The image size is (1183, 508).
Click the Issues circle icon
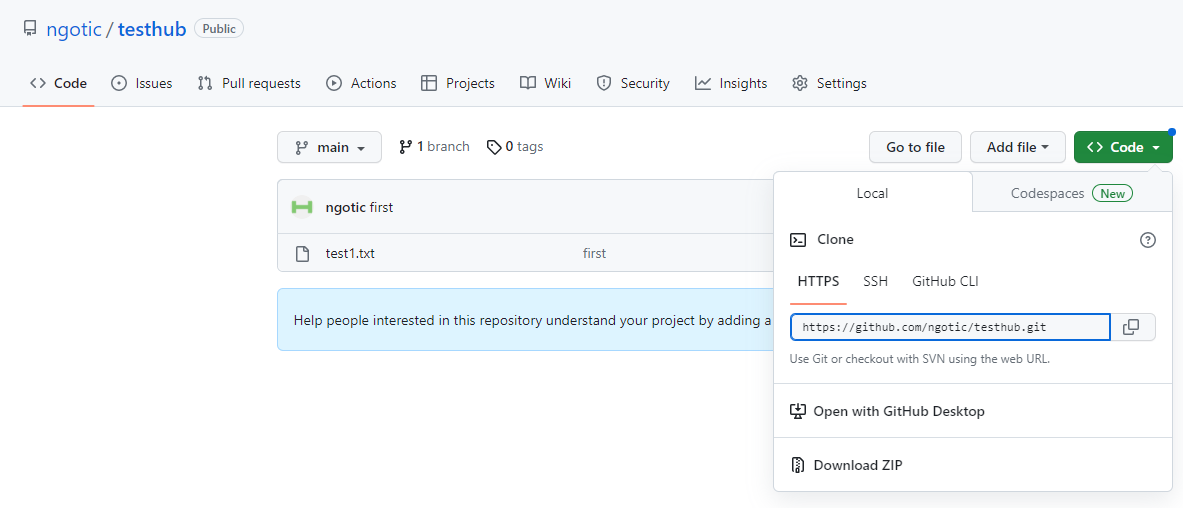(x=118, y=83)
